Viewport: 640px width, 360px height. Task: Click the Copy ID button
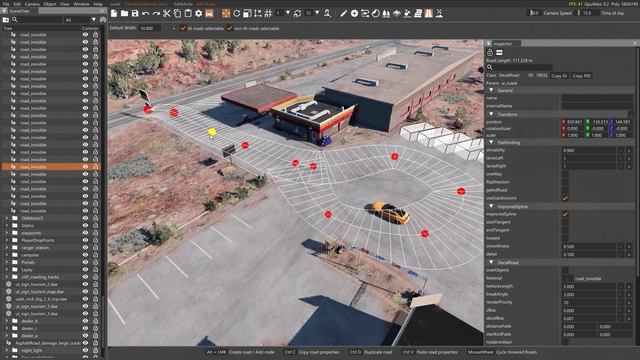coord(559,76)
